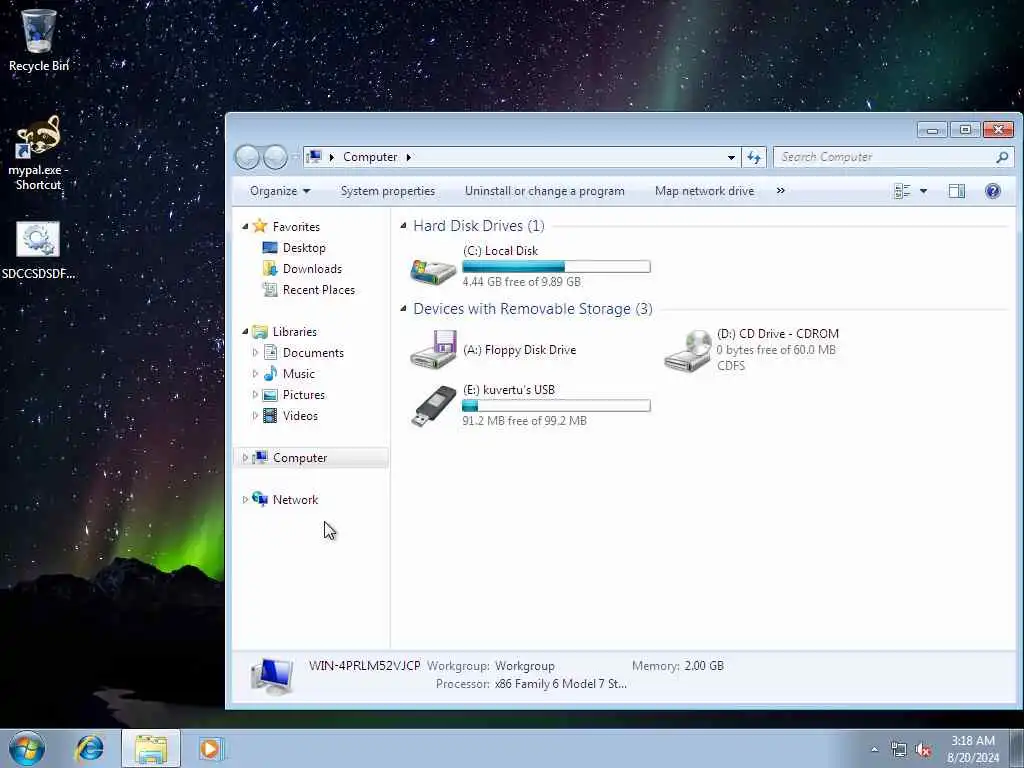1024x768 pixels.
Task: Show more toolbar commands chevron
Action: pos(780,191)
